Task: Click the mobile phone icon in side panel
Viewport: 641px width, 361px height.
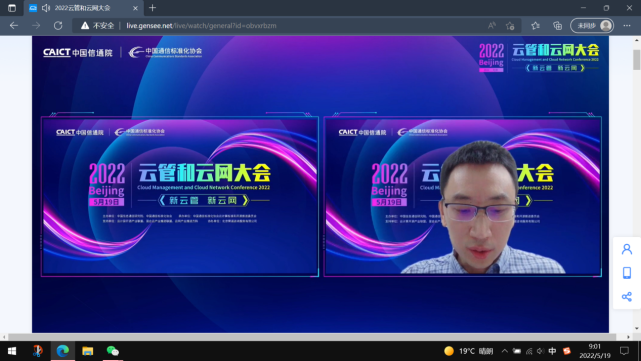Action: point(627,273)
